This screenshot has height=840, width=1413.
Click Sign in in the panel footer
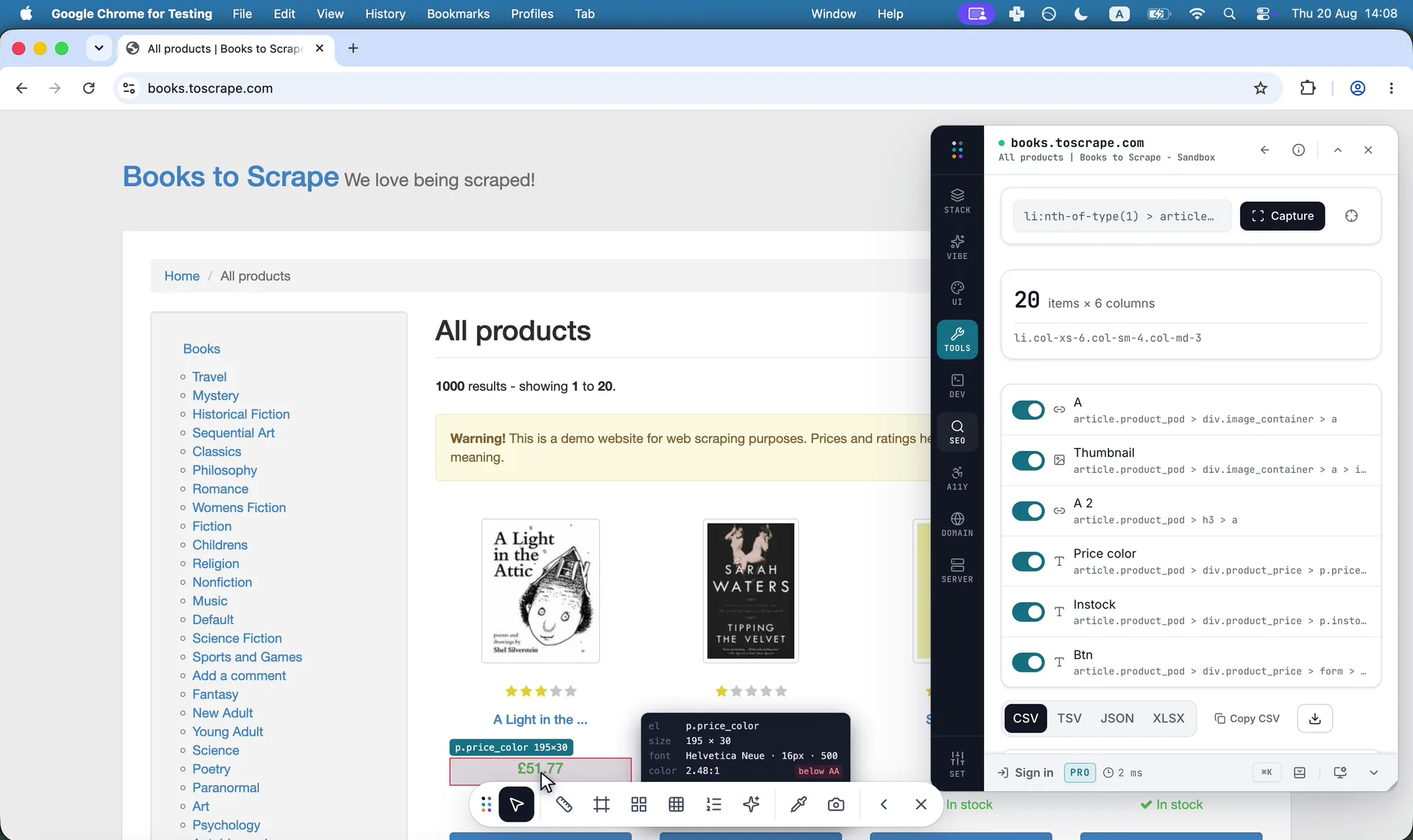click(1025, 772)
